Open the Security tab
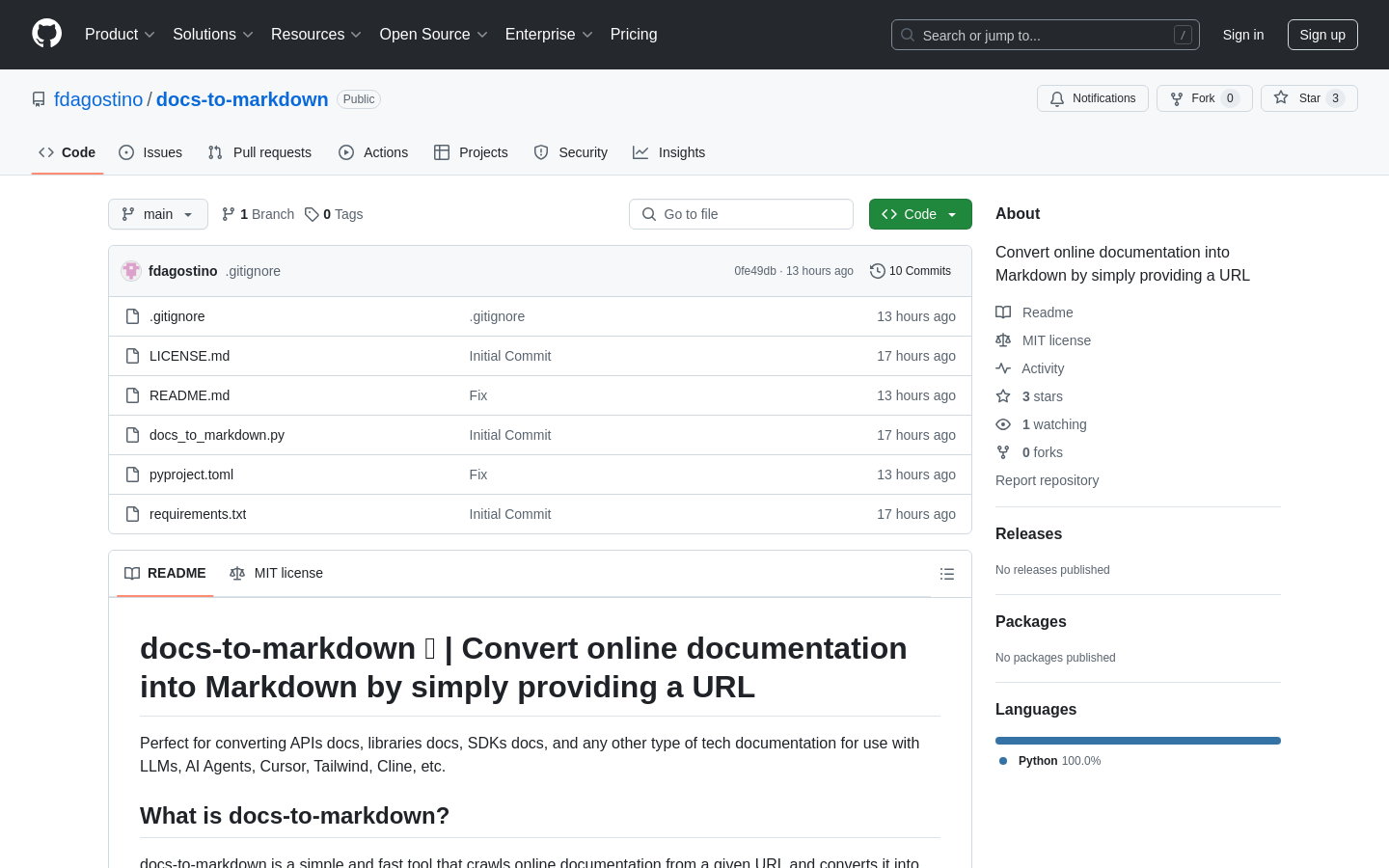The width and height of the screenshot is (1389, 868). coord(571,152)
